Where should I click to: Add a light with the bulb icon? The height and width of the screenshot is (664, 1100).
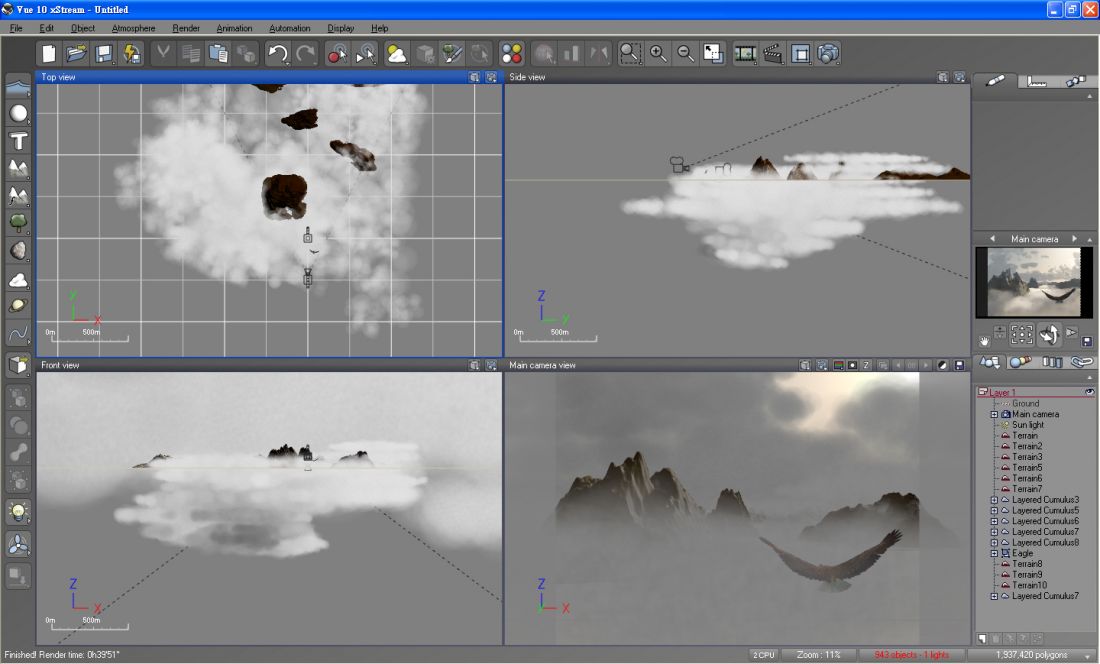point(18,512)
